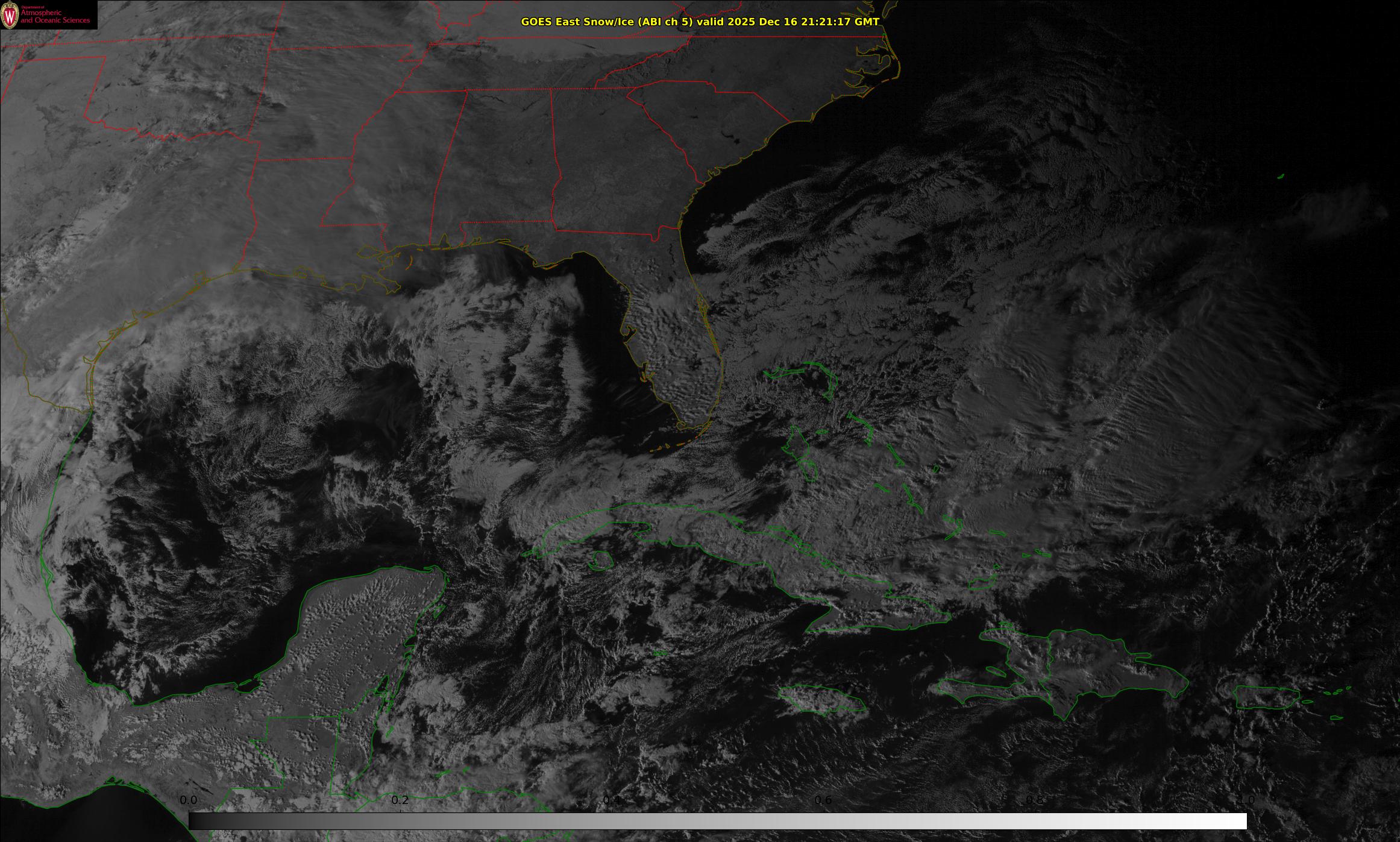Screen dimensions: 1400x842
Task: Click the UW crest logo icon
Action: coord(10,14)
